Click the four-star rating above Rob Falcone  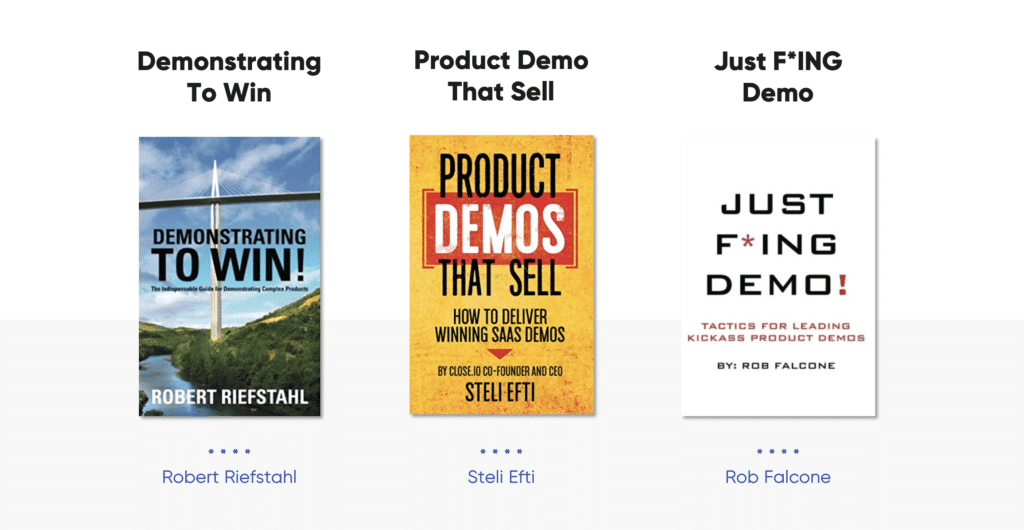[778, 451]
